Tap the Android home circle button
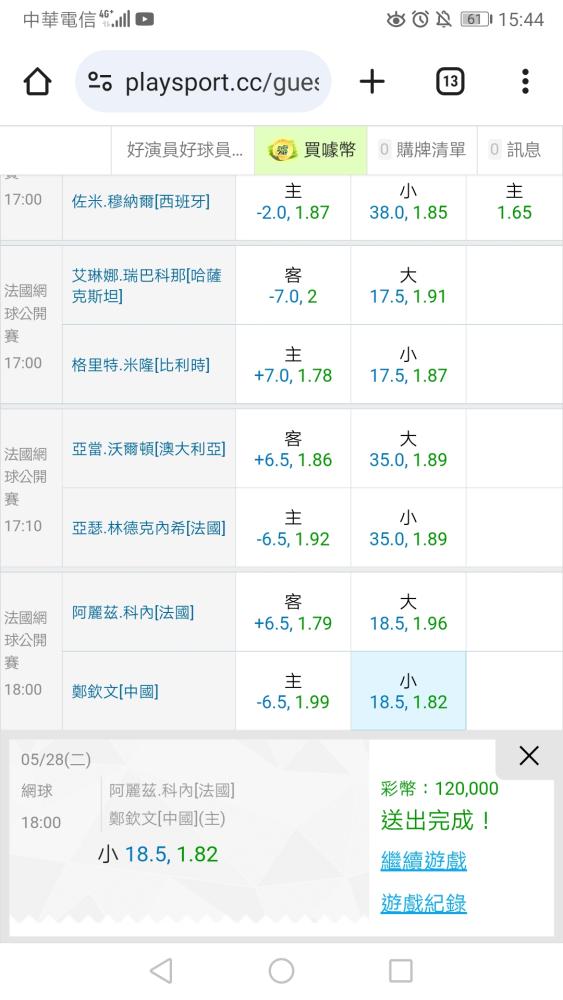The image size is (563, 1000). coord(281,971)
